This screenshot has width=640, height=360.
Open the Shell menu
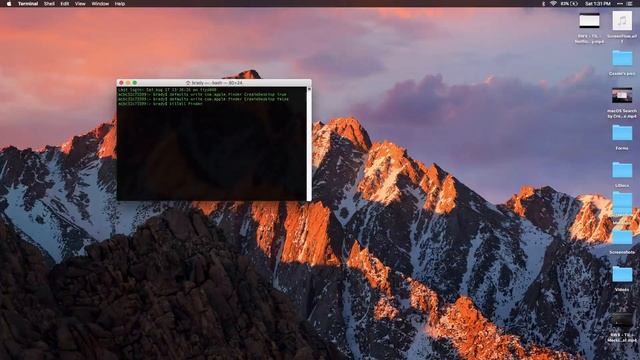(x=49, y=4)
